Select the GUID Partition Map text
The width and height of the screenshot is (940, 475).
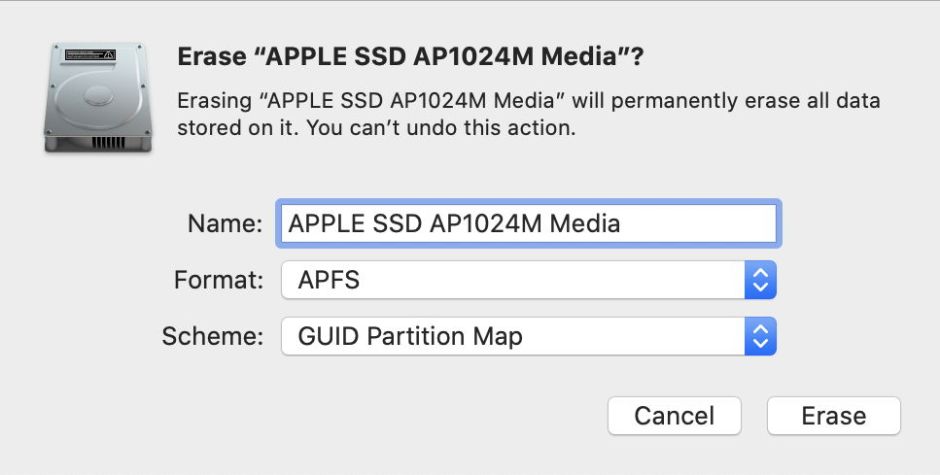tap(410, 337)
